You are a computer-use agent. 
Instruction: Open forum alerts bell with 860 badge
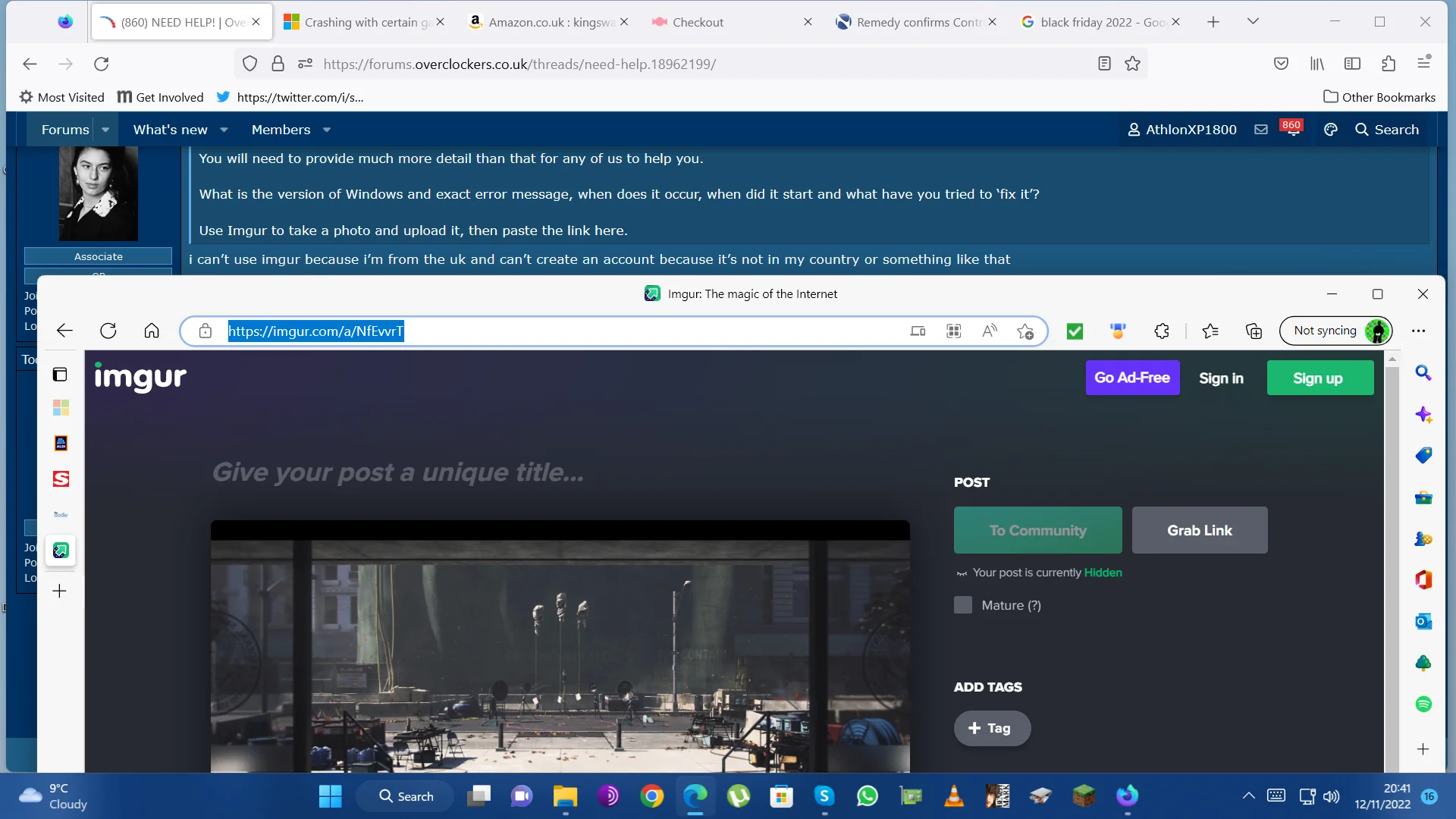(1292, 129)
